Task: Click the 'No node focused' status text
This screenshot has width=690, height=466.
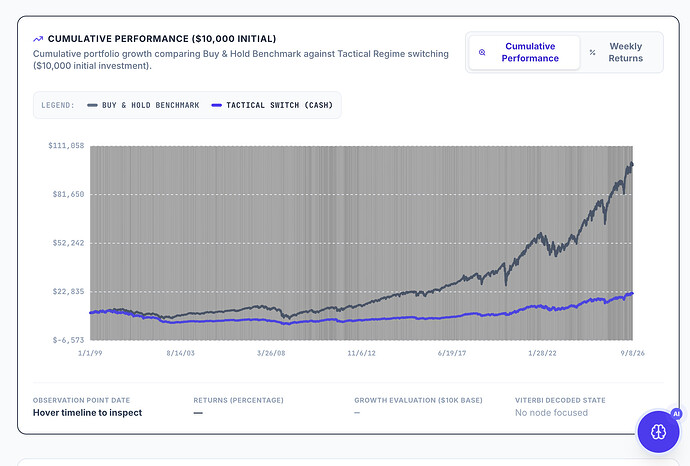Action: (551, 413)
